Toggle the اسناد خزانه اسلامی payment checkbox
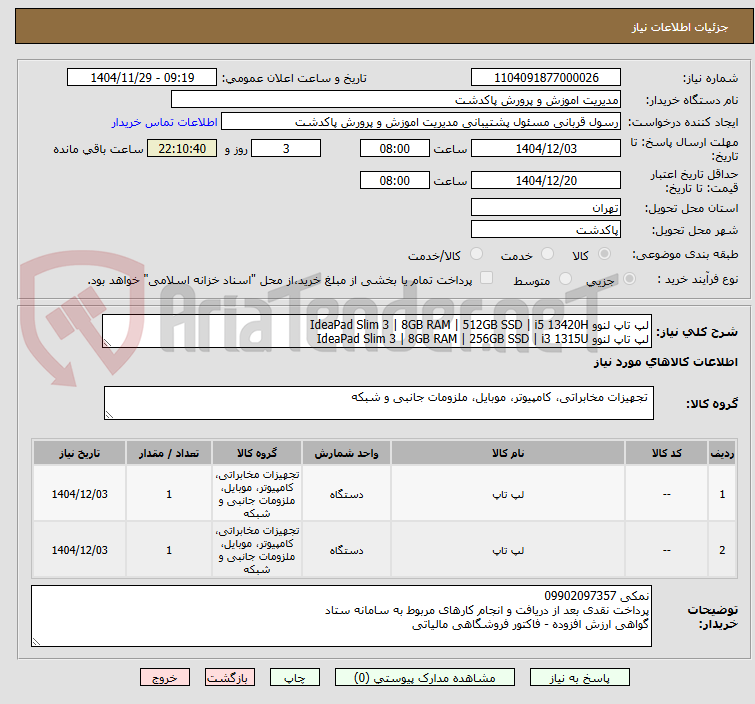This screenshot has width=755, height=704. 487,278
